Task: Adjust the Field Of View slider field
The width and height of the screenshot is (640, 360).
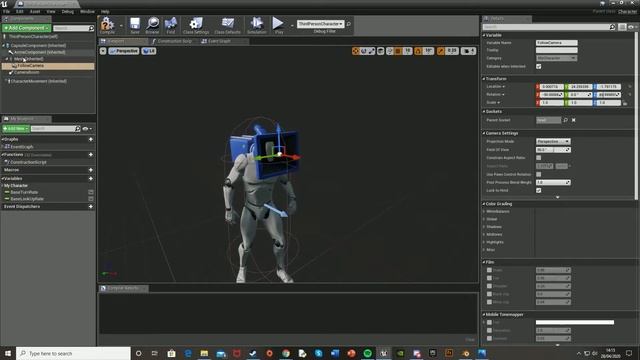Action: point(553,150)
